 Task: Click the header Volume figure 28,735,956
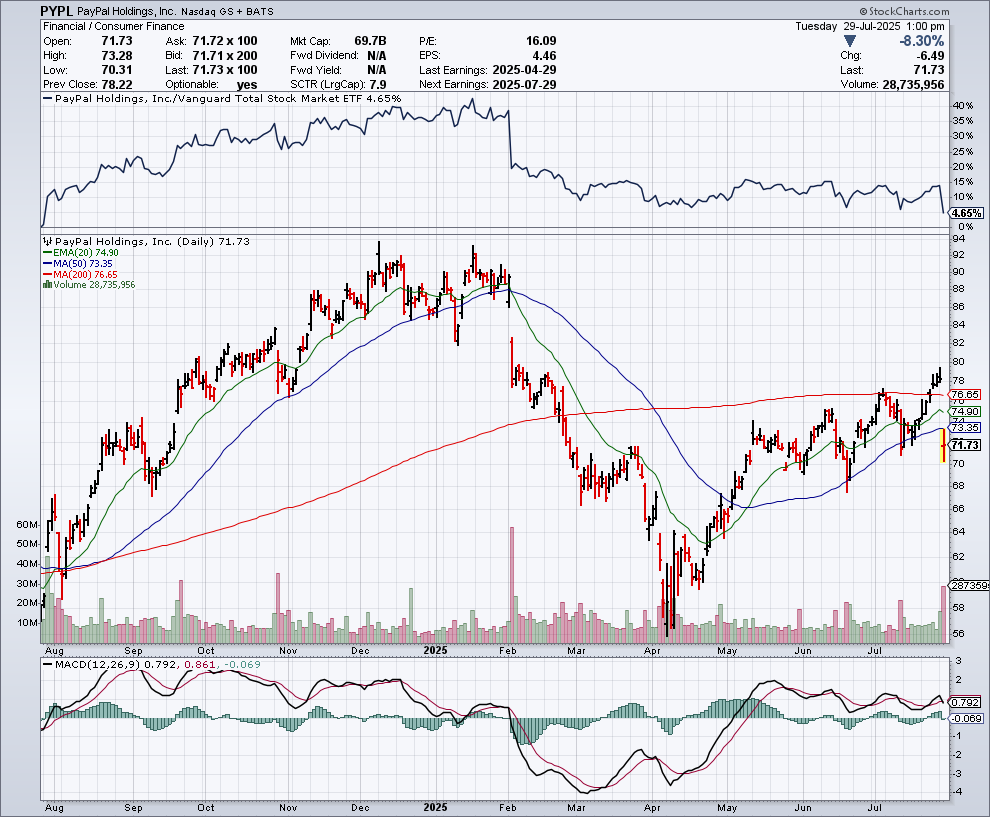[x=913, y=85]
